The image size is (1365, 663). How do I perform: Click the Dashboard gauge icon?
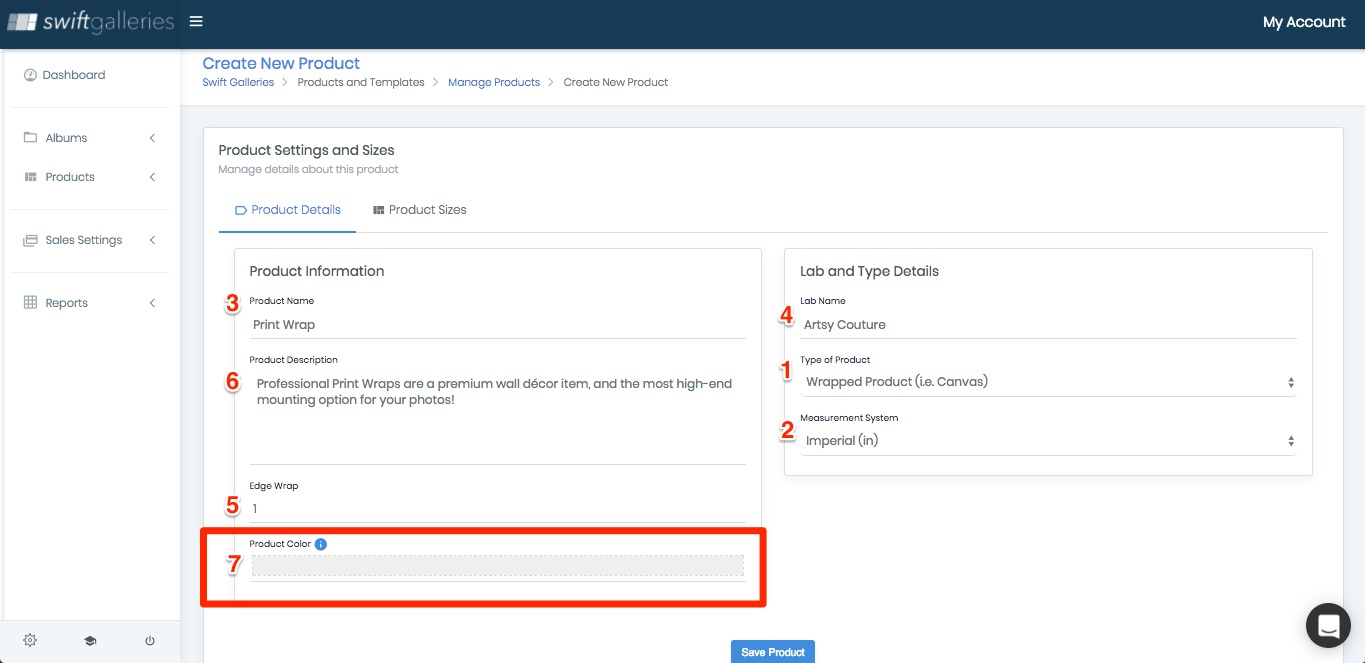point(30,75)
